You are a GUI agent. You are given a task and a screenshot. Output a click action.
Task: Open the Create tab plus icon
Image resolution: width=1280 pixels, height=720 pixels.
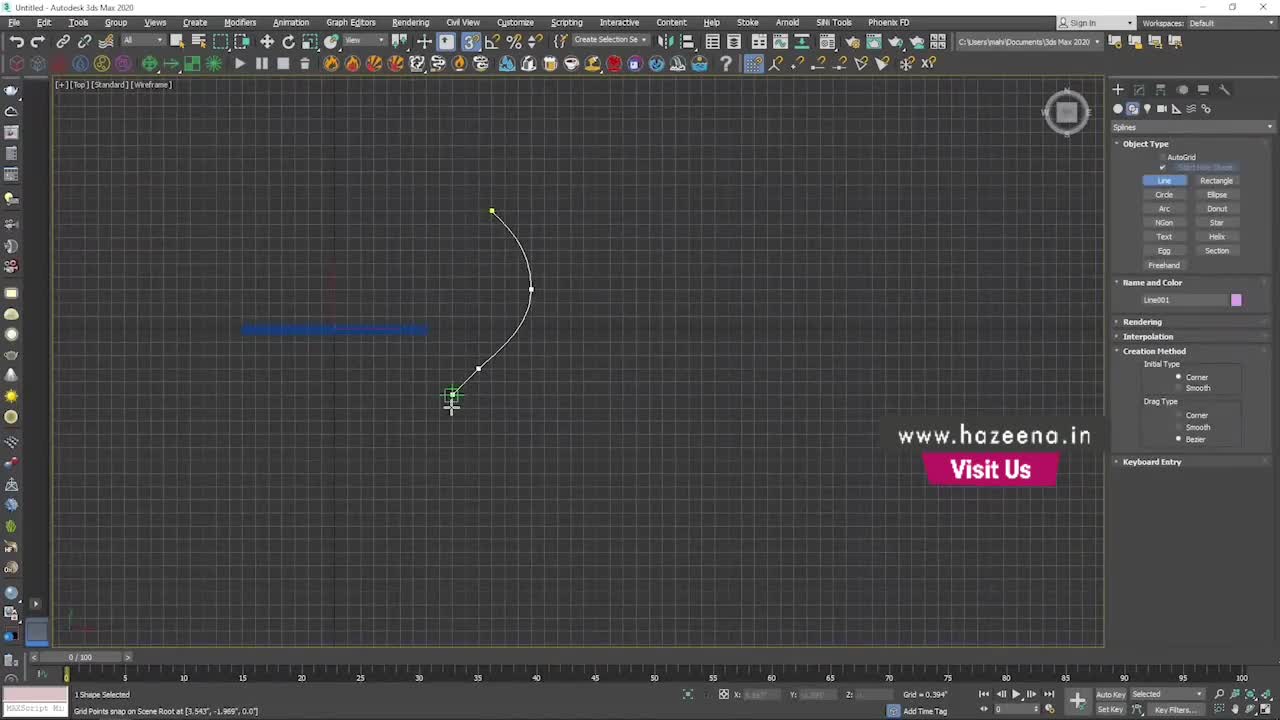click(1118, 89)
